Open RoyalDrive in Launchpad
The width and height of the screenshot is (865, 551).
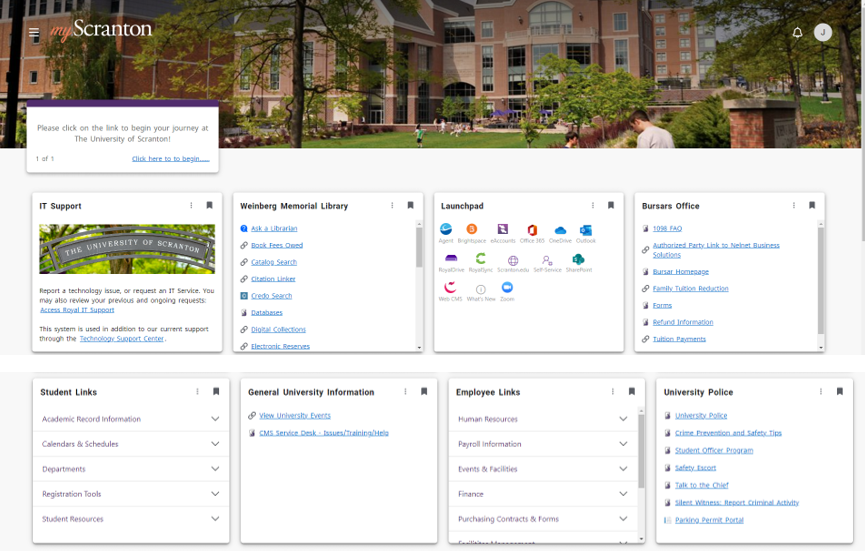click(451, 262)
